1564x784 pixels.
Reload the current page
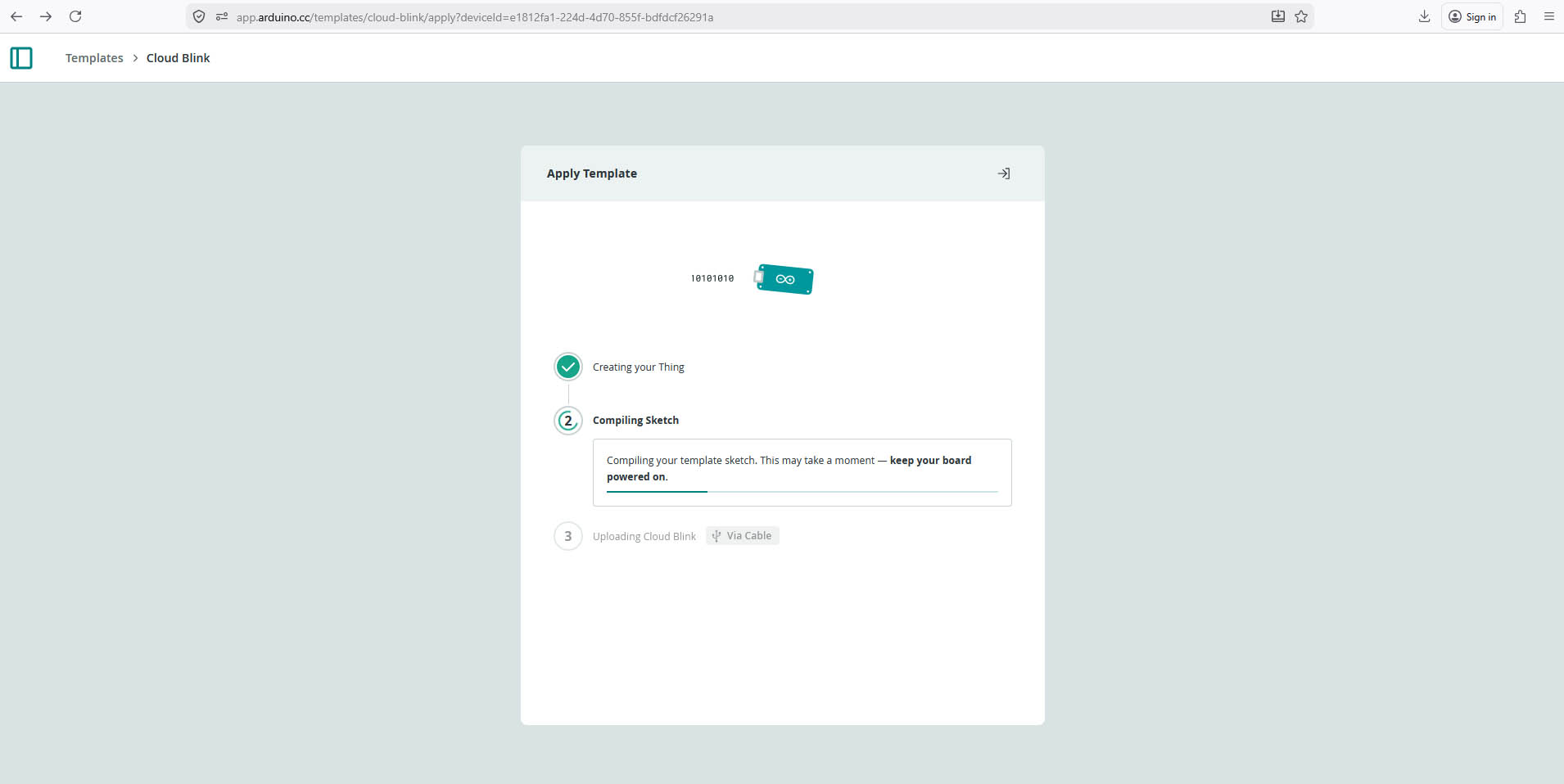[x=75, y=16]
